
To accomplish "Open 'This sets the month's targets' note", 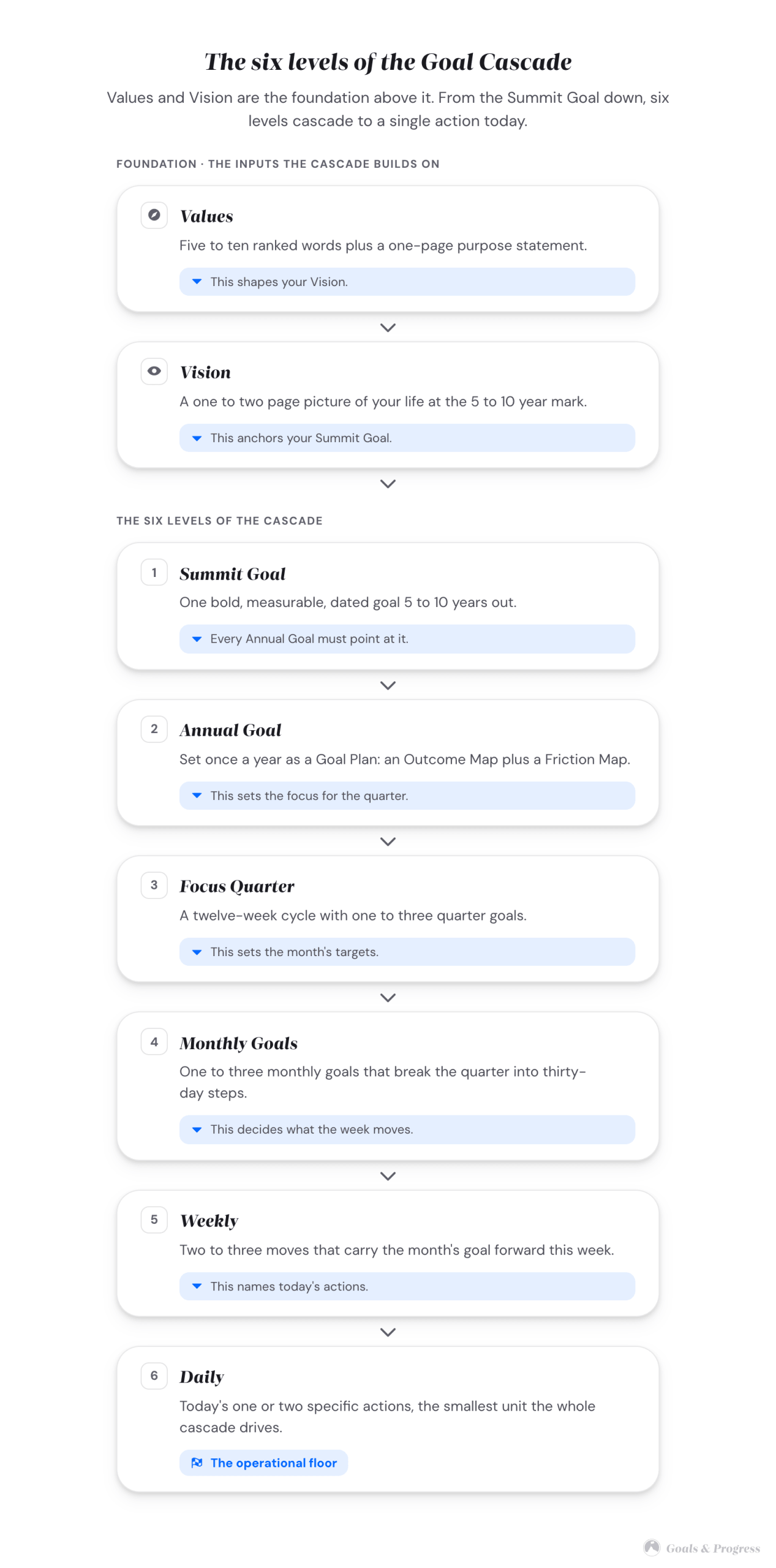I will click(407, 952).
